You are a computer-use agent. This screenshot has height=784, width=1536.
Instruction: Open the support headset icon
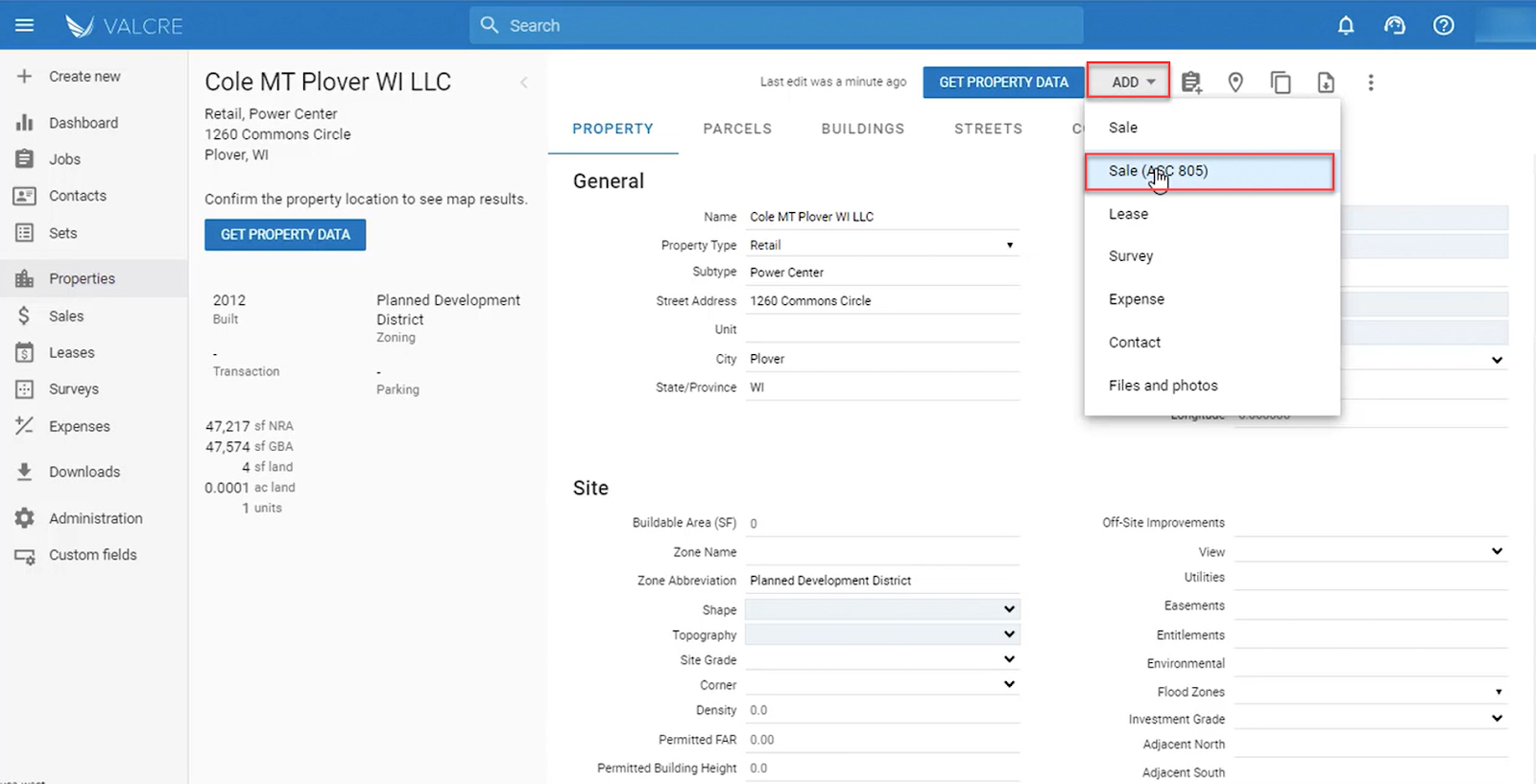pos(1395,26)
